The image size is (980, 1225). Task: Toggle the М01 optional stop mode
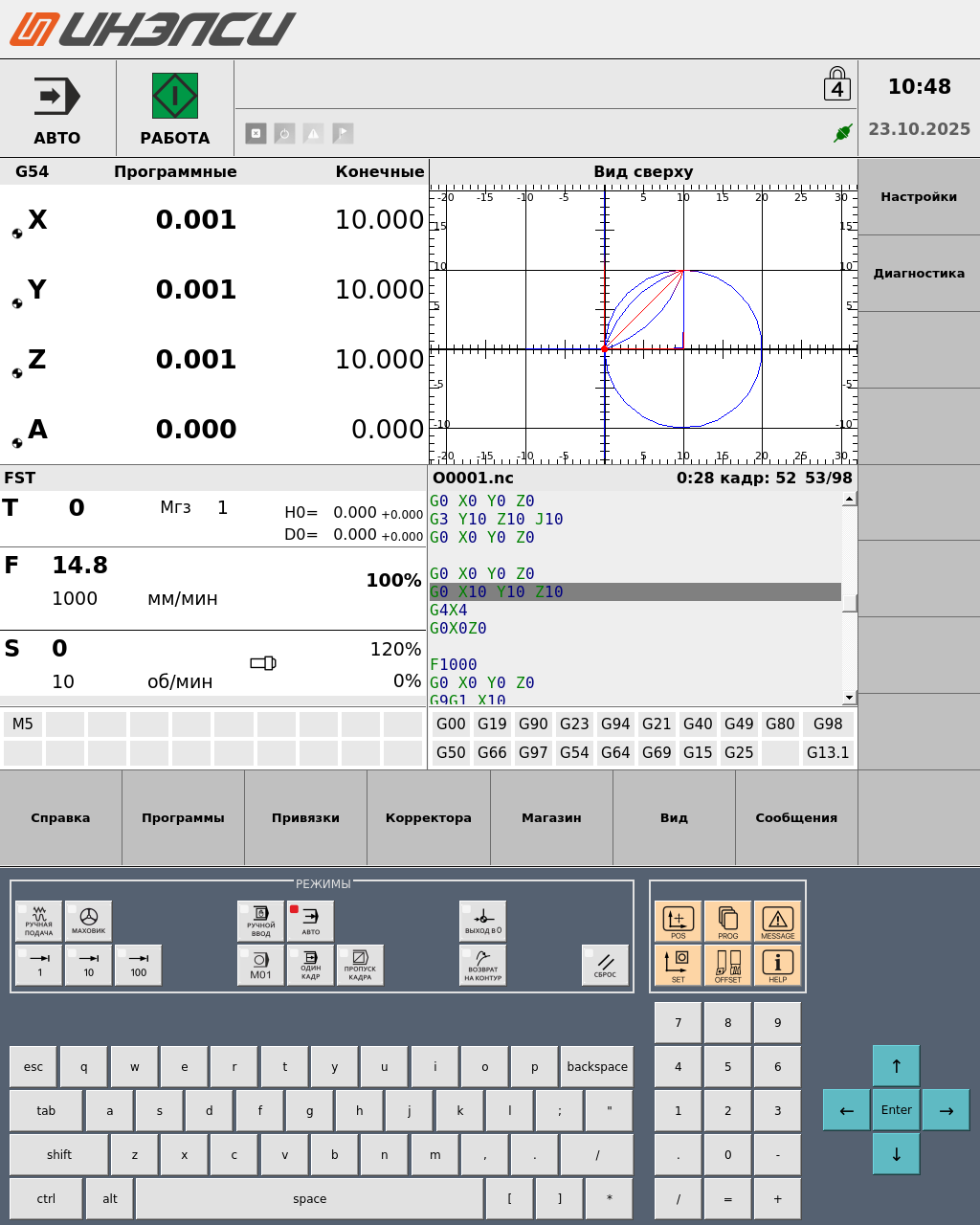(x=260, y=966)
